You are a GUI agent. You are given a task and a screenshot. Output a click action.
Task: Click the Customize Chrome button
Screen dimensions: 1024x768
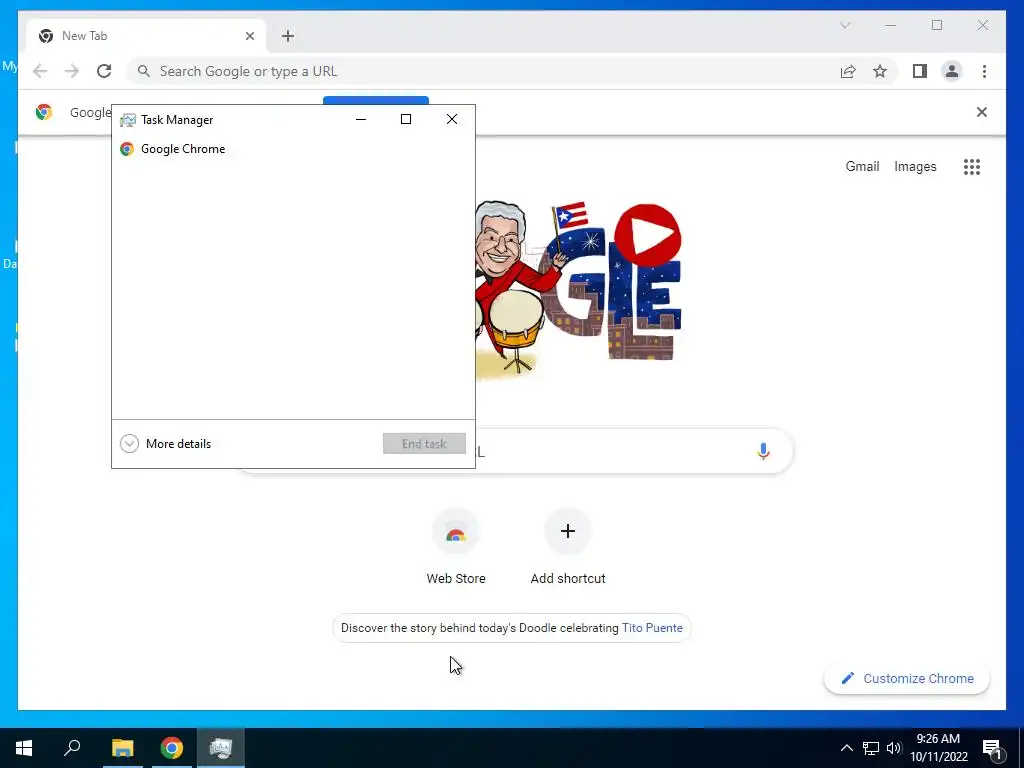click(x=907, y=679)
